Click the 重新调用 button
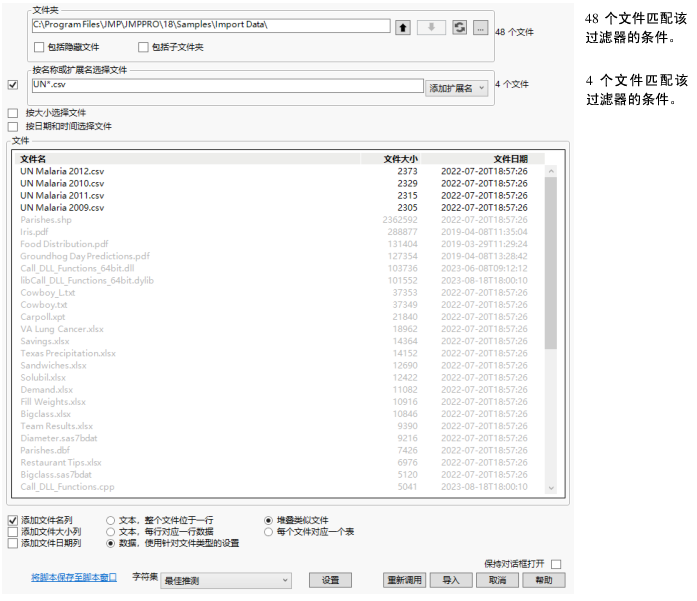 tap(405, 580)
